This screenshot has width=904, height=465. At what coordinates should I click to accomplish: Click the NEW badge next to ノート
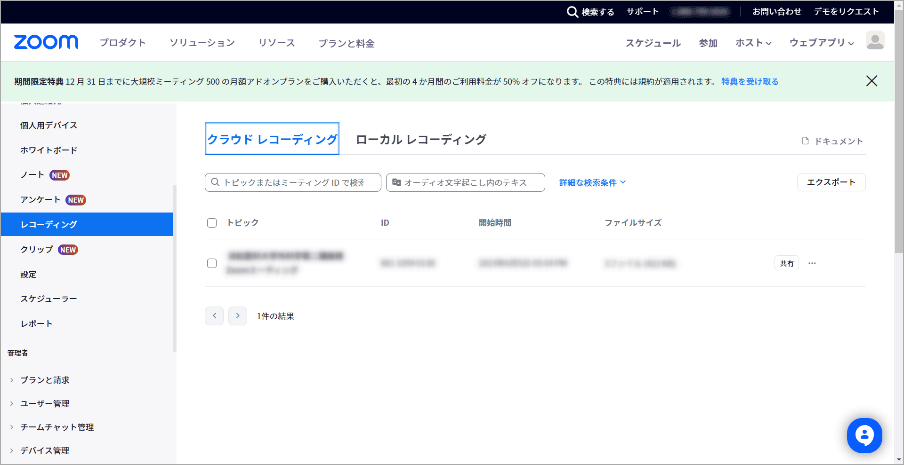click(60, 175)
